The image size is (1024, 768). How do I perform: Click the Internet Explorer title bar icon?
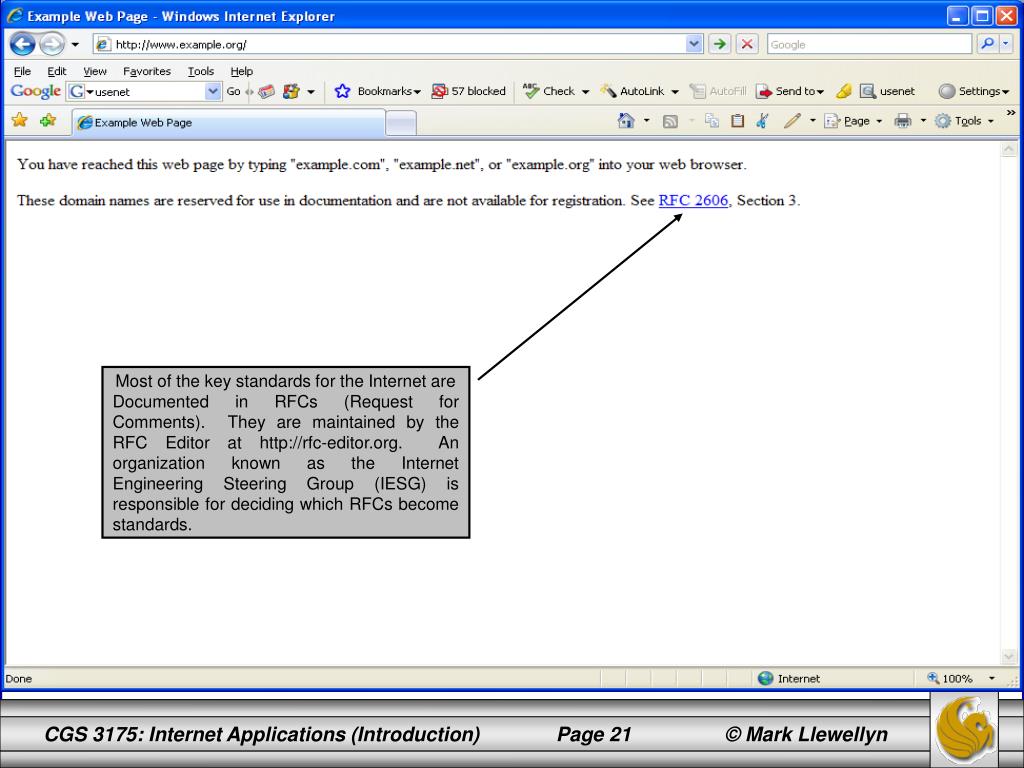pos(15,16)
